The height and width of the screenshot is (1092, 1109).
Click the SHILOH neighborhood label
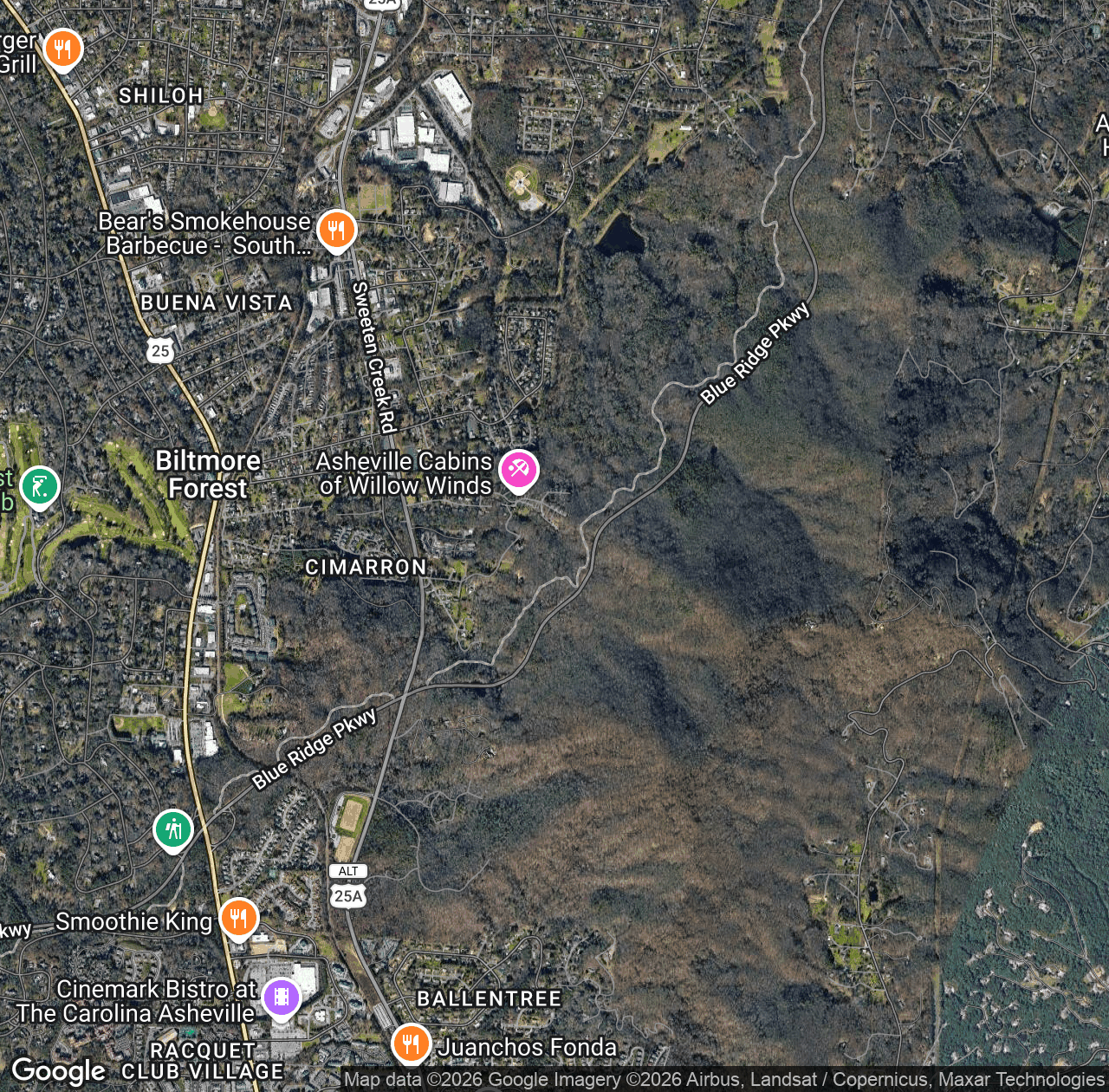(161, 95)
